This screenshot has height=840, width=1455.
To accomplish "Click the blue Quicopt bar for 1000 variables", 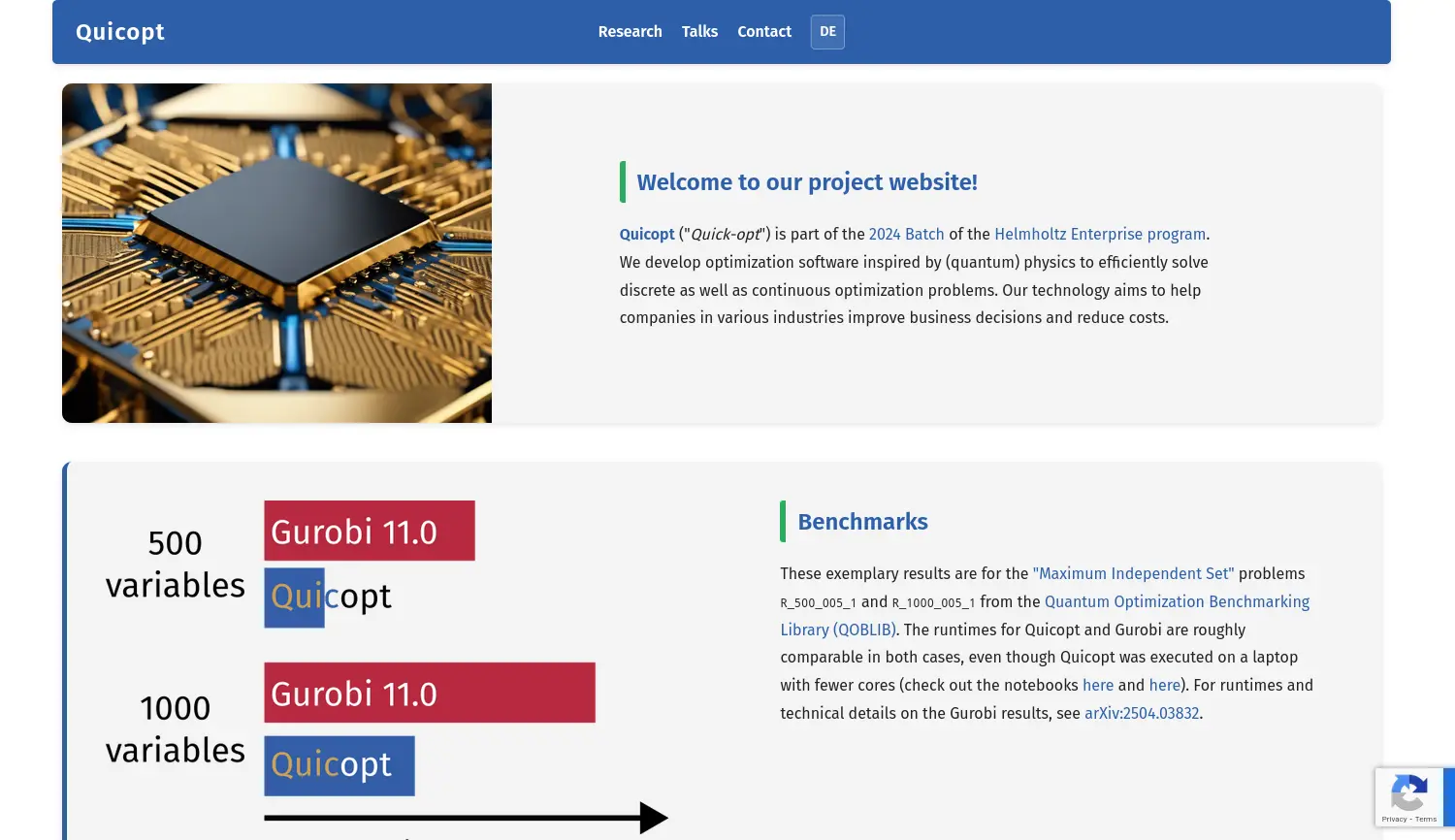I will click(x=339, y=766).
